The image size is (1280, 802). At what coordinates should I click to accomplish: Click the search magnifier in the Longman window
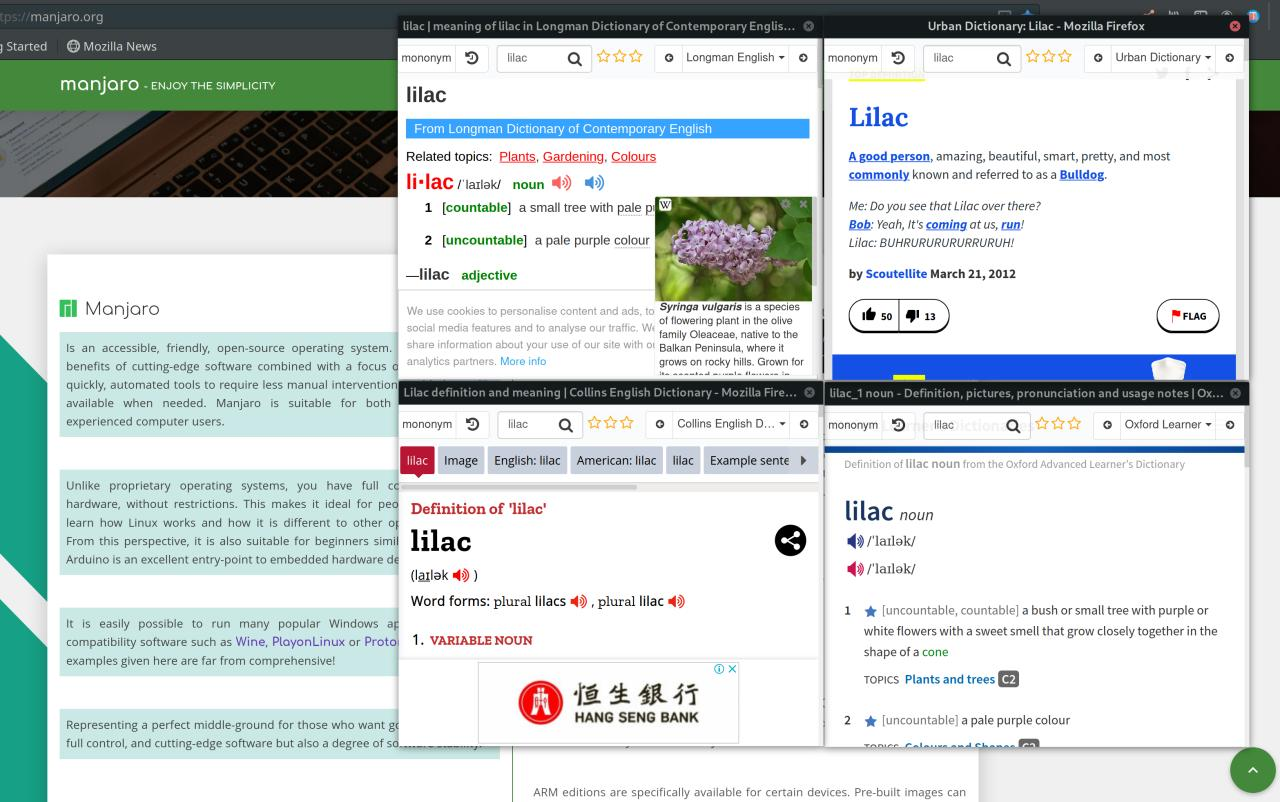575,58
